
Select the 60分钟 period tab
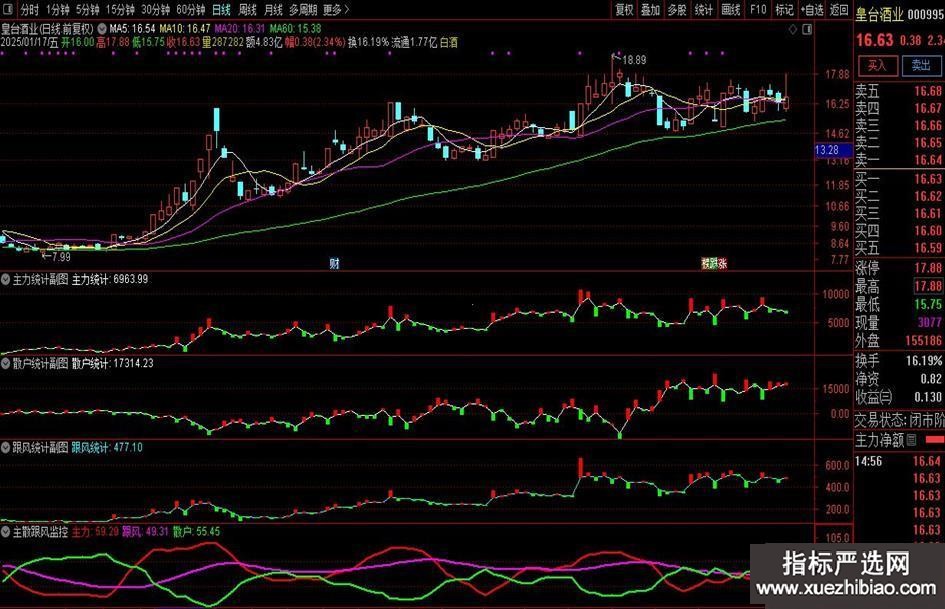191,10
